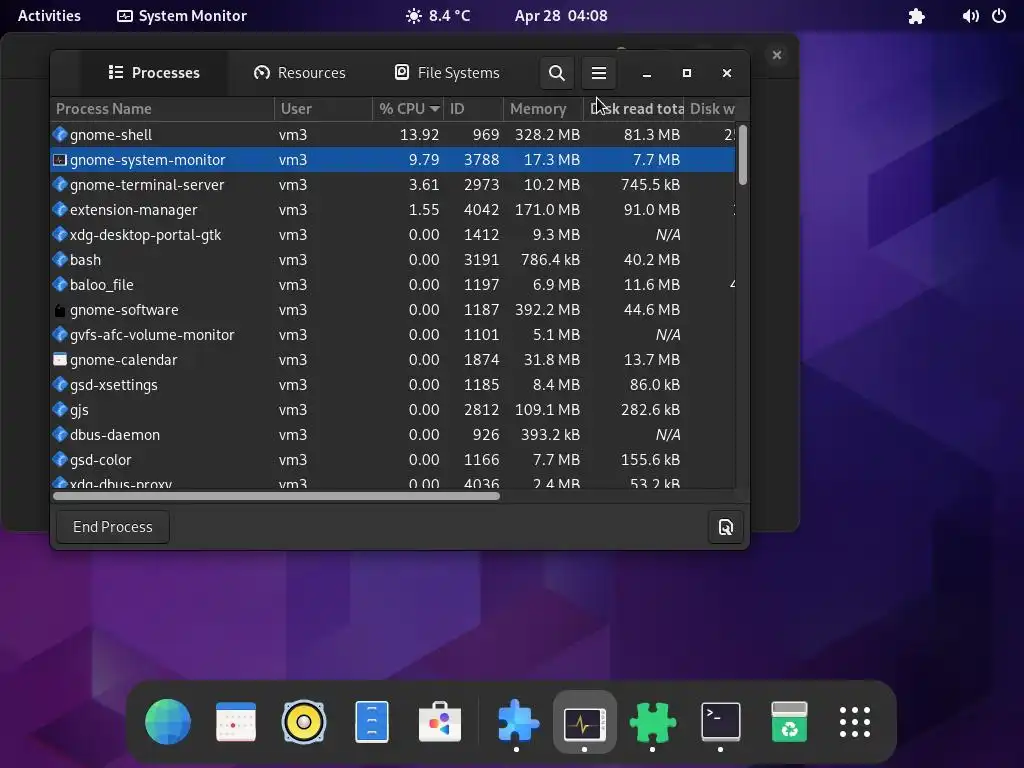Image resolution: width=1024 pixels, height=768 pixels.
Task: Open the Rhythmbox speaker dock icon
Action: [x=304, y=722]
